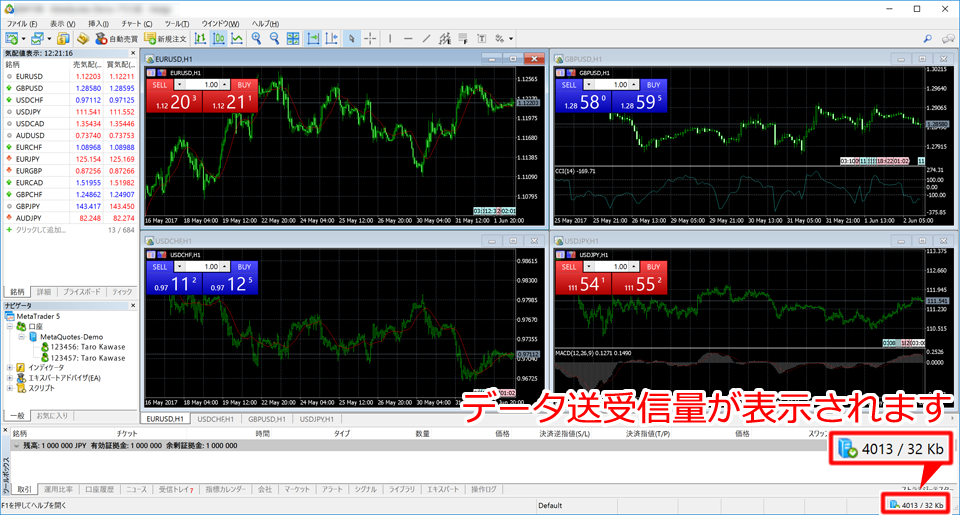Screen dimensions: 960x515
Task: Expand the インディケータ tree node
Action: point(10,367)
